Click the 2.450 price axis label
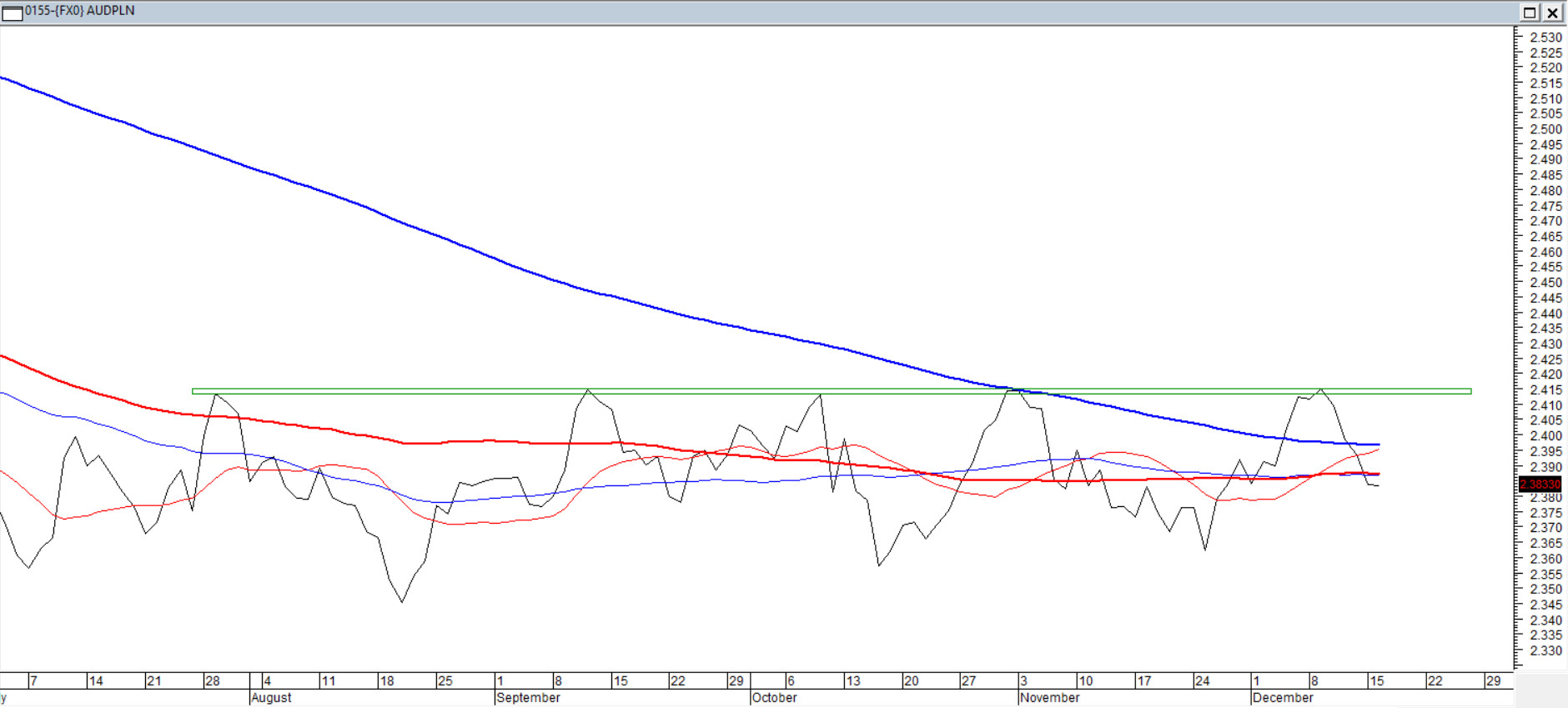Image resolution: width=1568 pixels, height=708 pixels. click(x=1545, y=283)
